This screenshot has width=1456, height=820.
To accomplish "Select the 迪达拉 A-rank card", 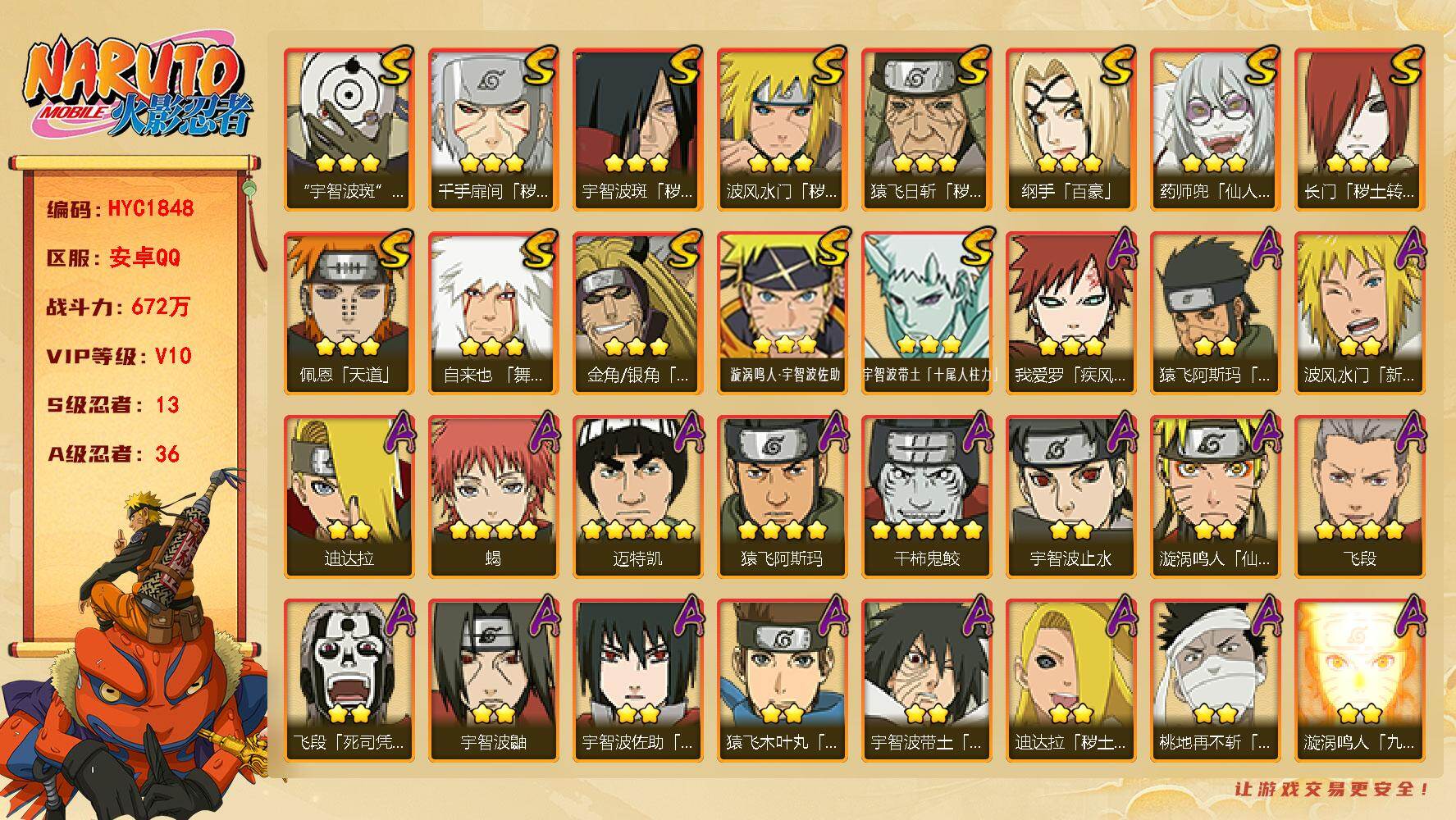I will (349, 497).
